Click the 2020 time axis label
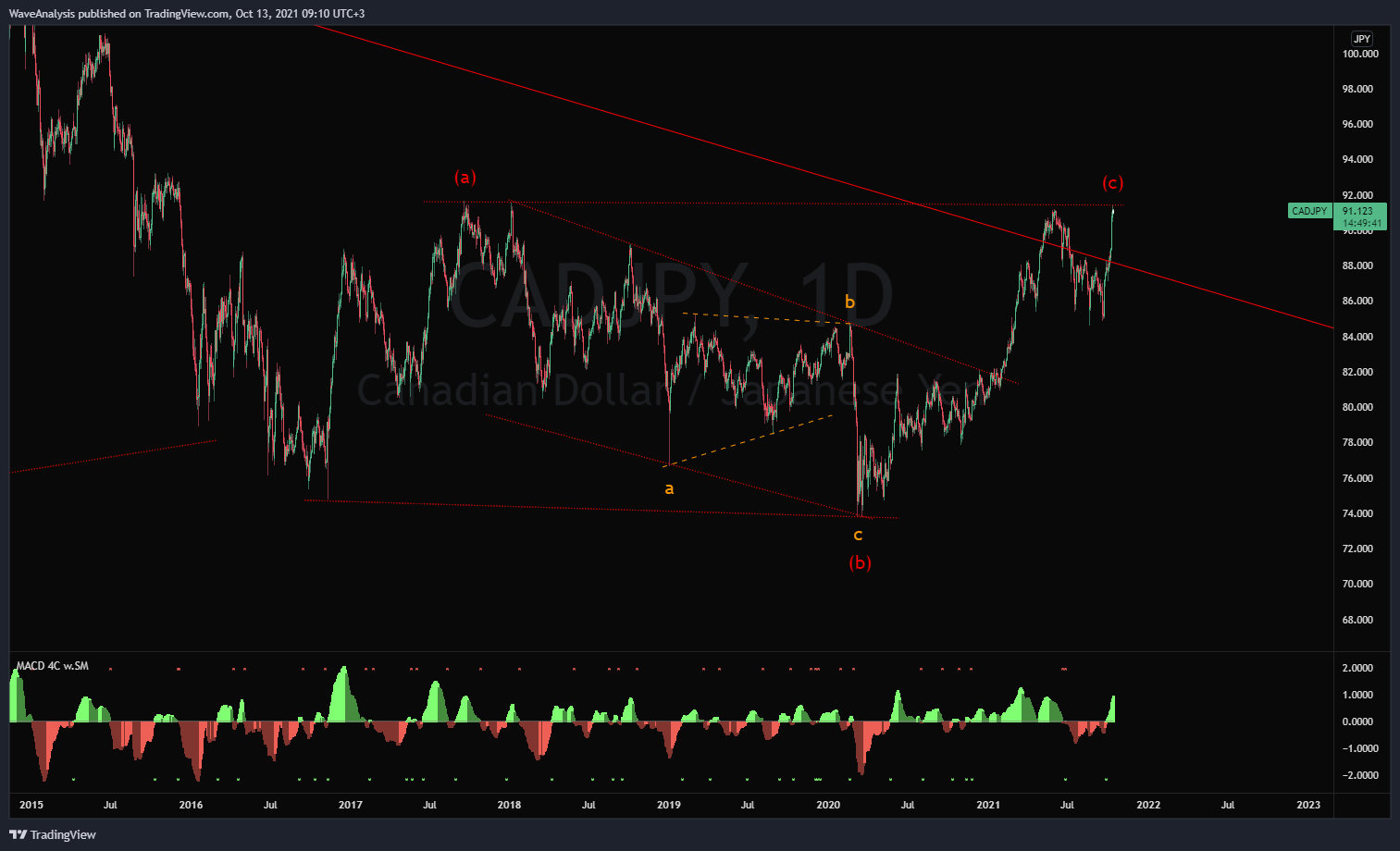Screen dimensions: 1400x851 (828, 805)
